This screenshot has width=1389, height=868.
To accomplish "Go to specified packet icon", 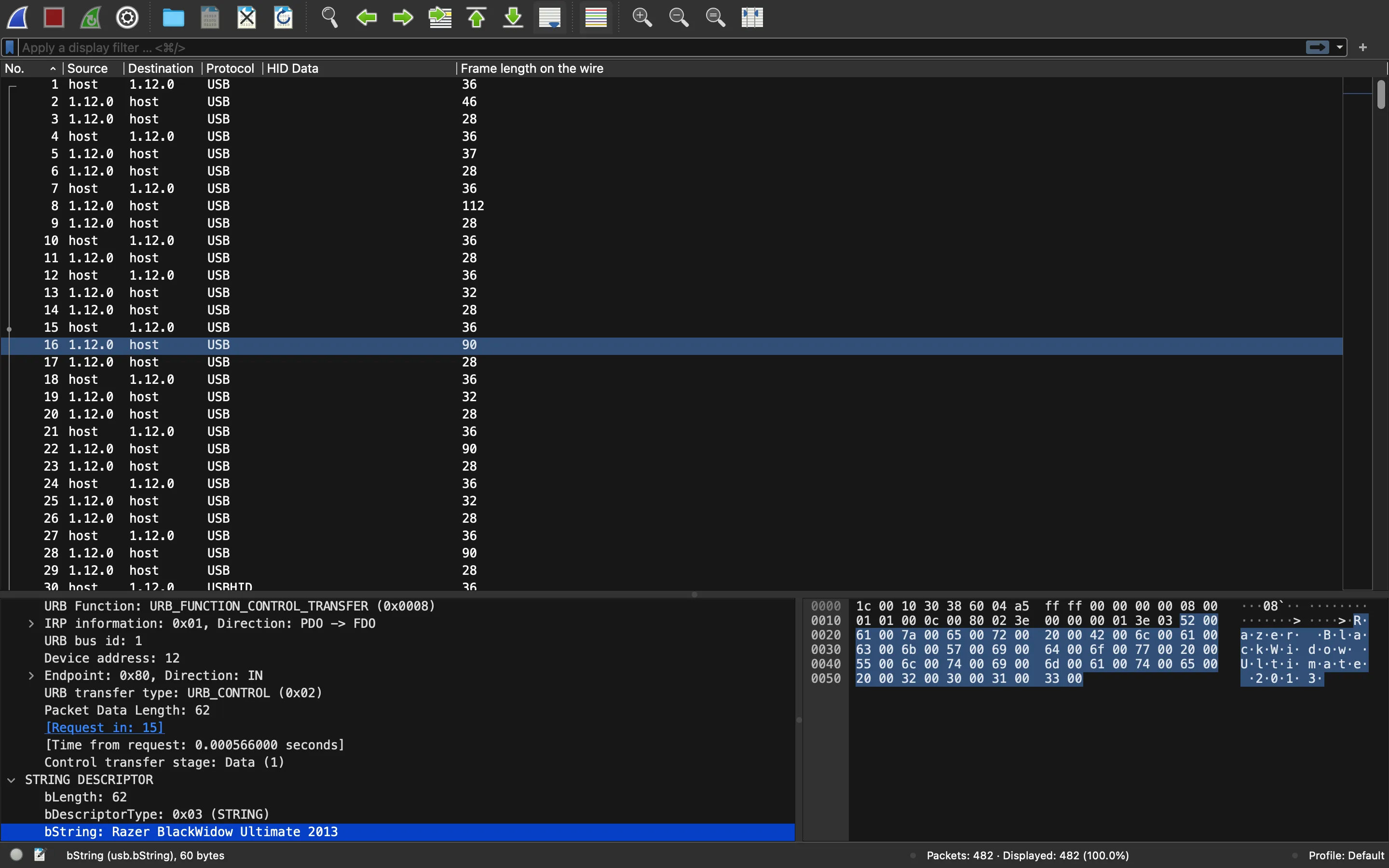I will point(440,17).
